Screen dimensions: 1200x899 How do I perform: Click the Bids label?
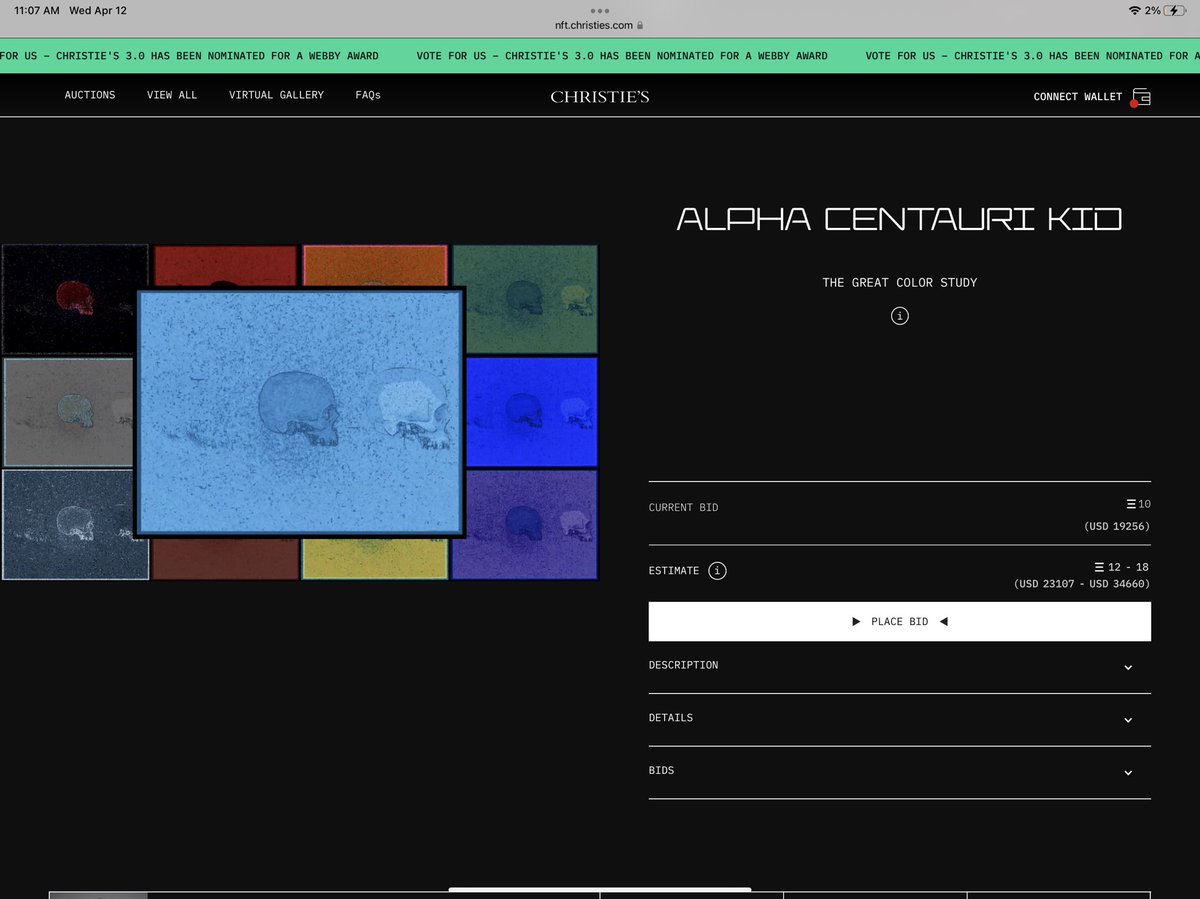click(x=661, y=771)
